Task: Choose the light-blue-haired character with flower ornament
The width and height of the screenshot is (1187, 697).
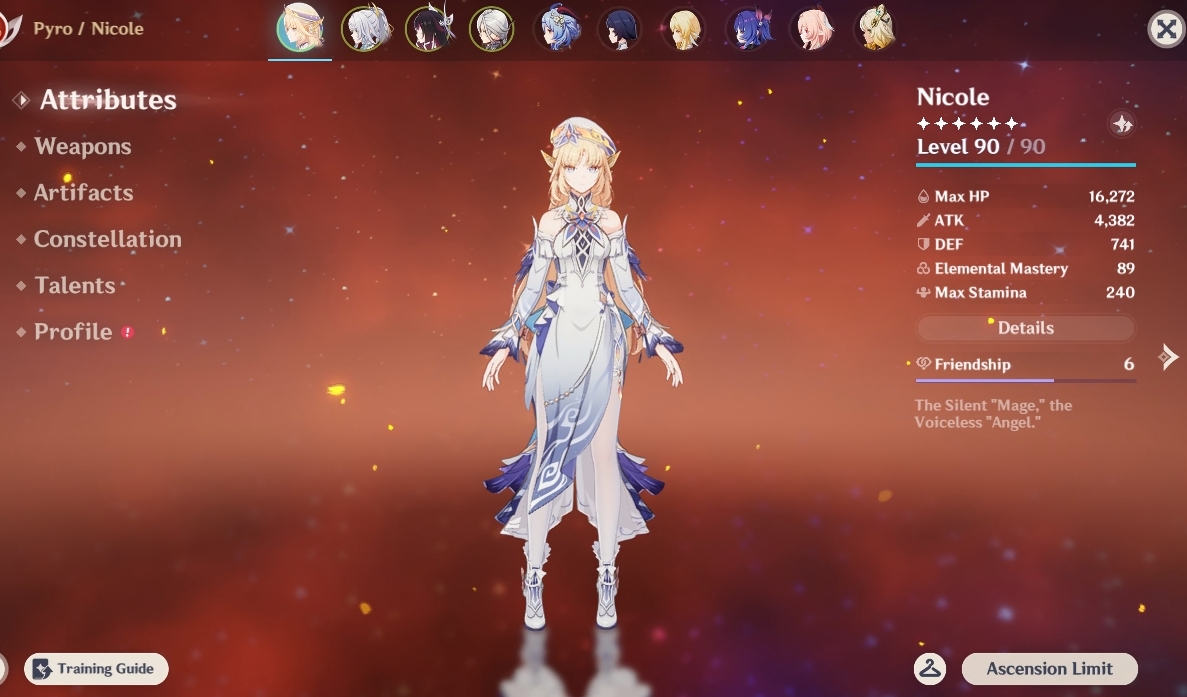Action: coord(557,29)
